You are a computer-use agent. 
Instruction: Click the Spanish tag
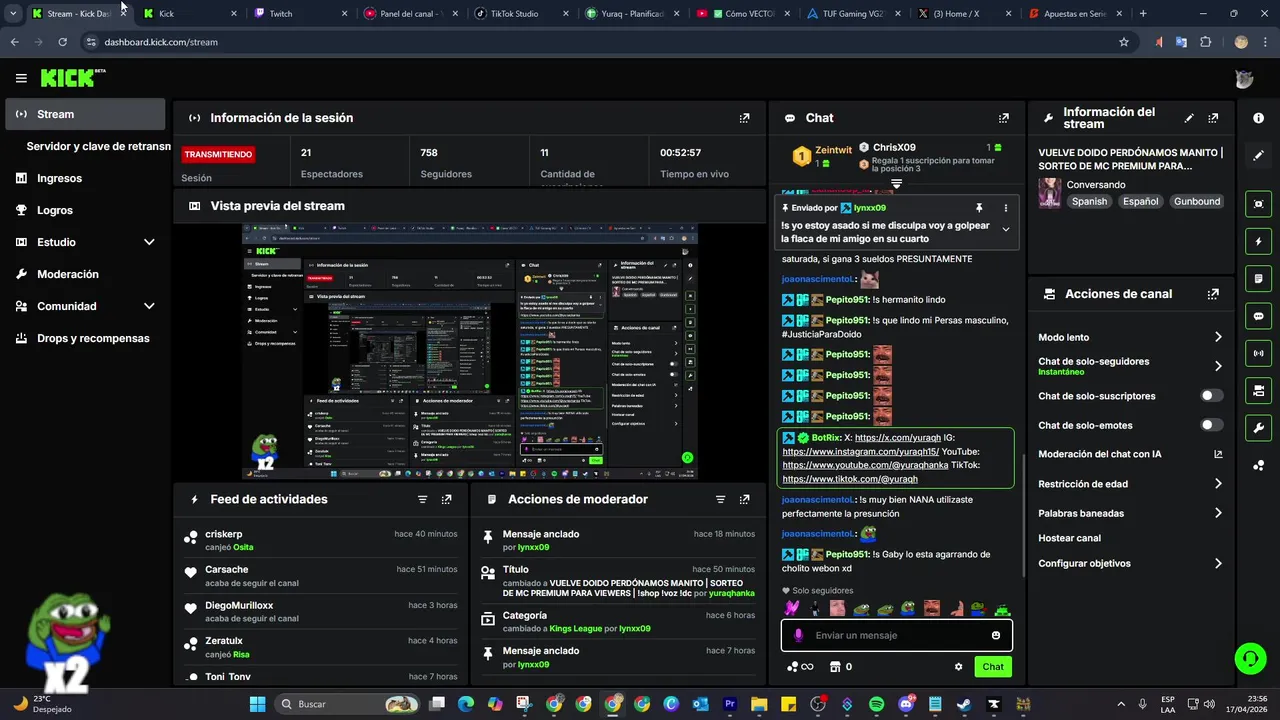(x=1089, y=201)
